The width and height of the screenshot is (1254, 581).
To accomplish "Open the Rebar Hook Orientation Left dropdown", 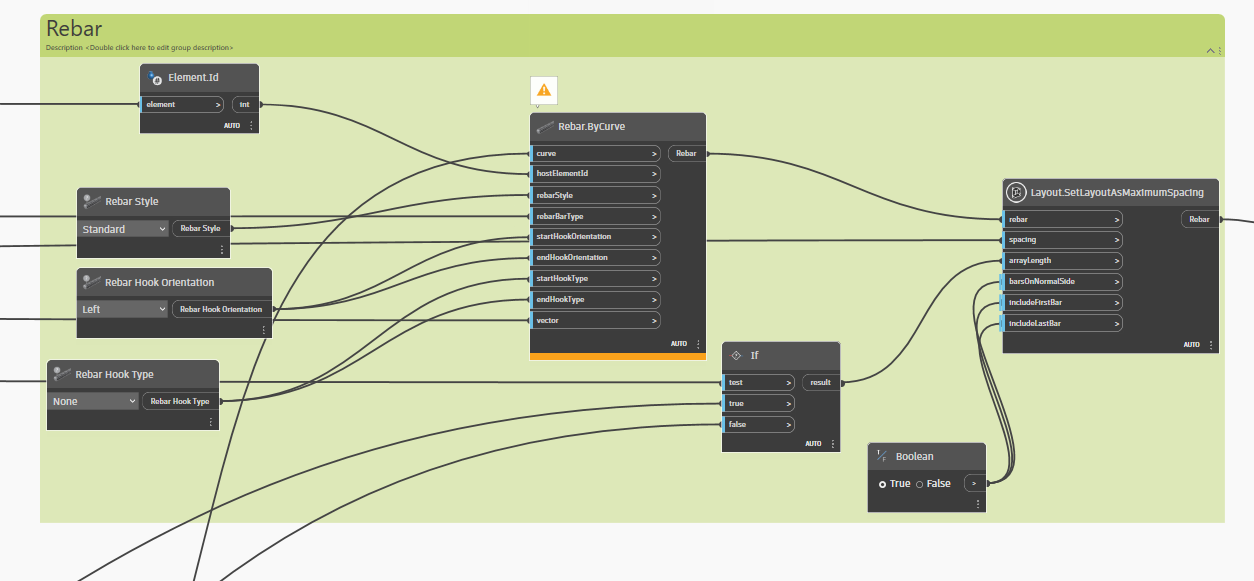I will [124, 309].
